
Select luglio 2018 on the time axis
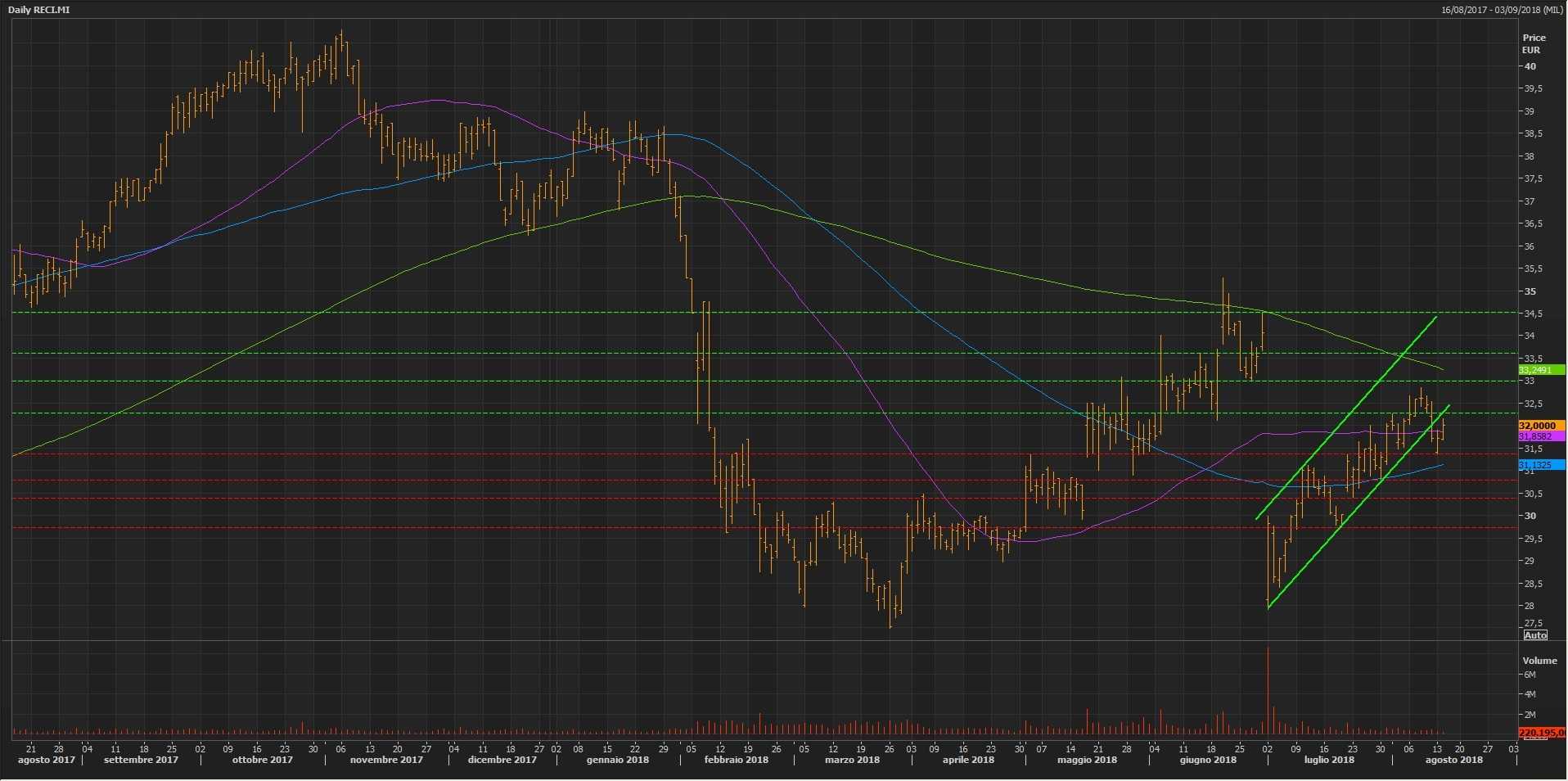pos(1329,760)
